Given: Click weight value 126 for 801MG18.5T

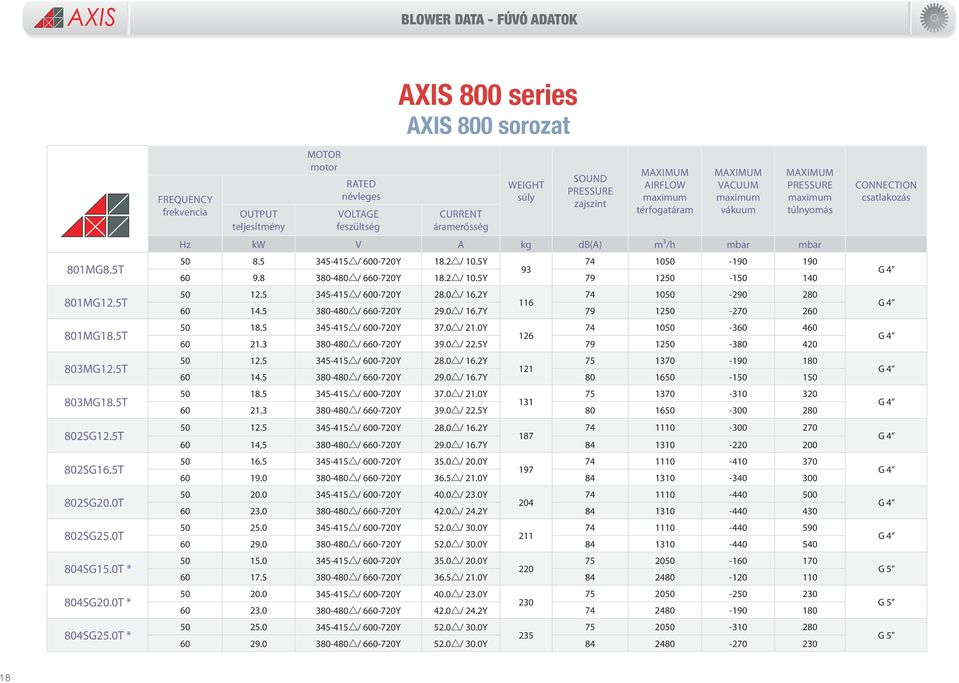Looking at the screenshot, I should click(x=526, y=336).
